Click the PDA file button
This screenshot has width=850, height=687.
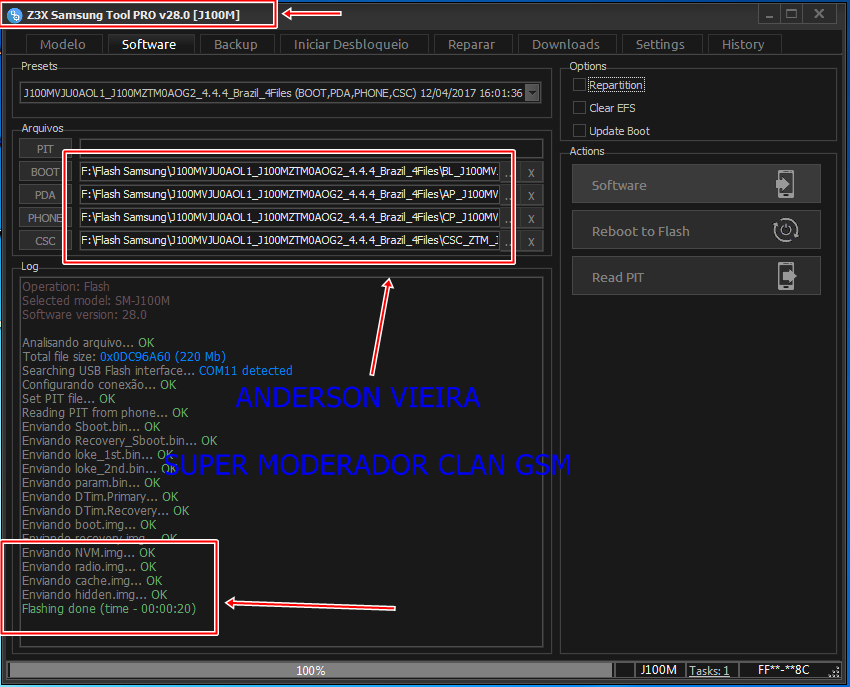(x=45, y=195)
